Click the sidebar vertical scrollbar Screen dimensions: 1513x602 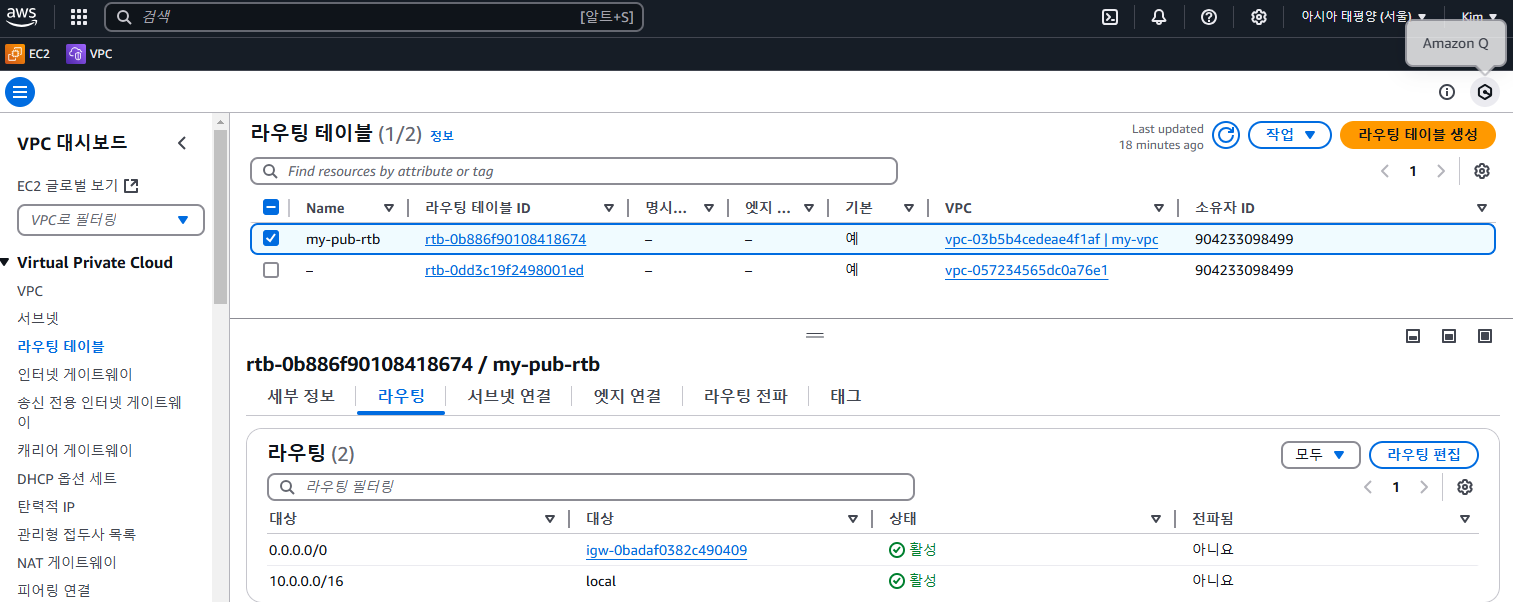click(x=220, y=217)
